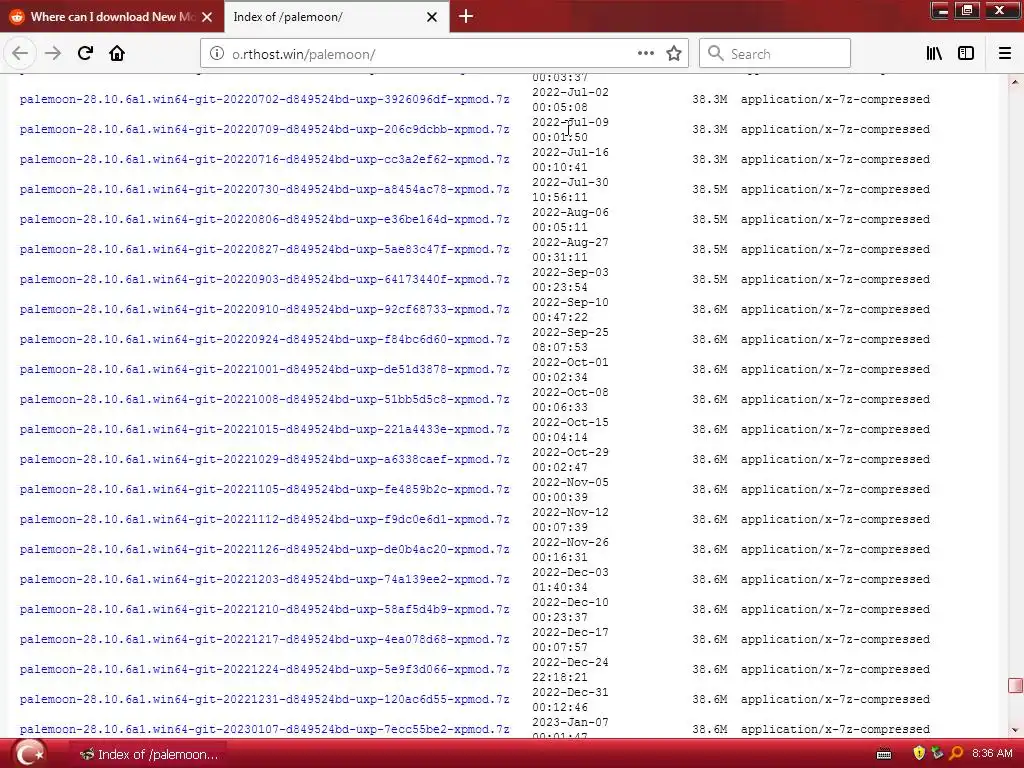This screenshot has width=1024, height=768.
Task: Reload the current page
Action: (85, 54)
